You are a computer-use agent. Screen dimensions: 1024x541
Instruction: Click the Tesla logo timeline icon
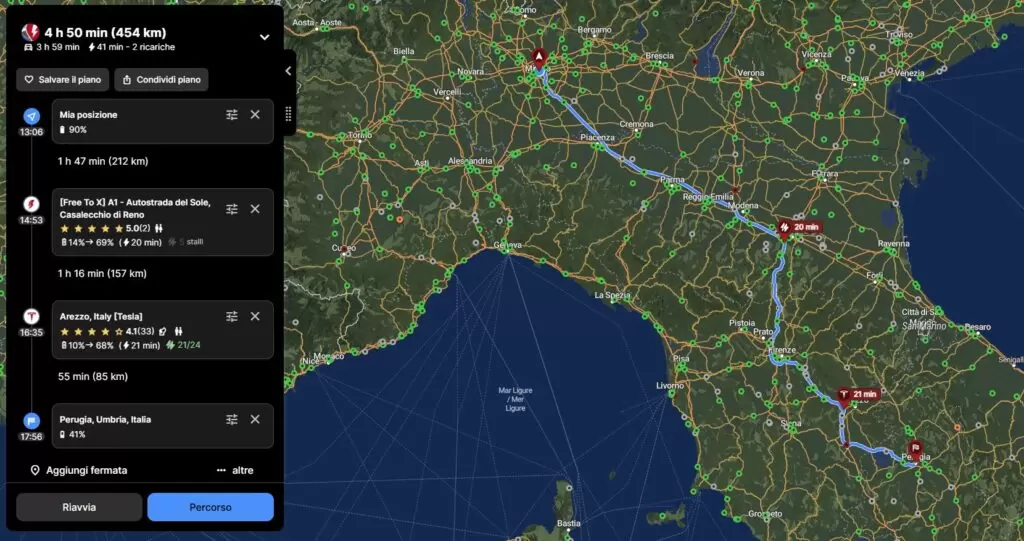coord(31,316)
